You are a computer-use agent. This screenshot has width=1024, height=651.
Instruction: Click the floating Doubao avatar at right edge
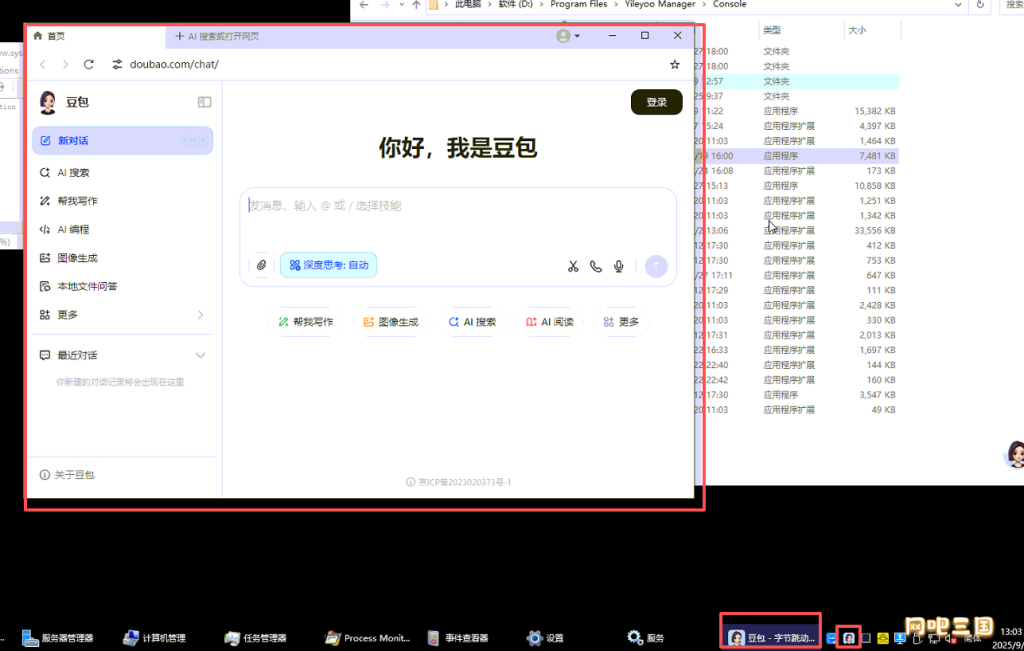coord(1014,454)
